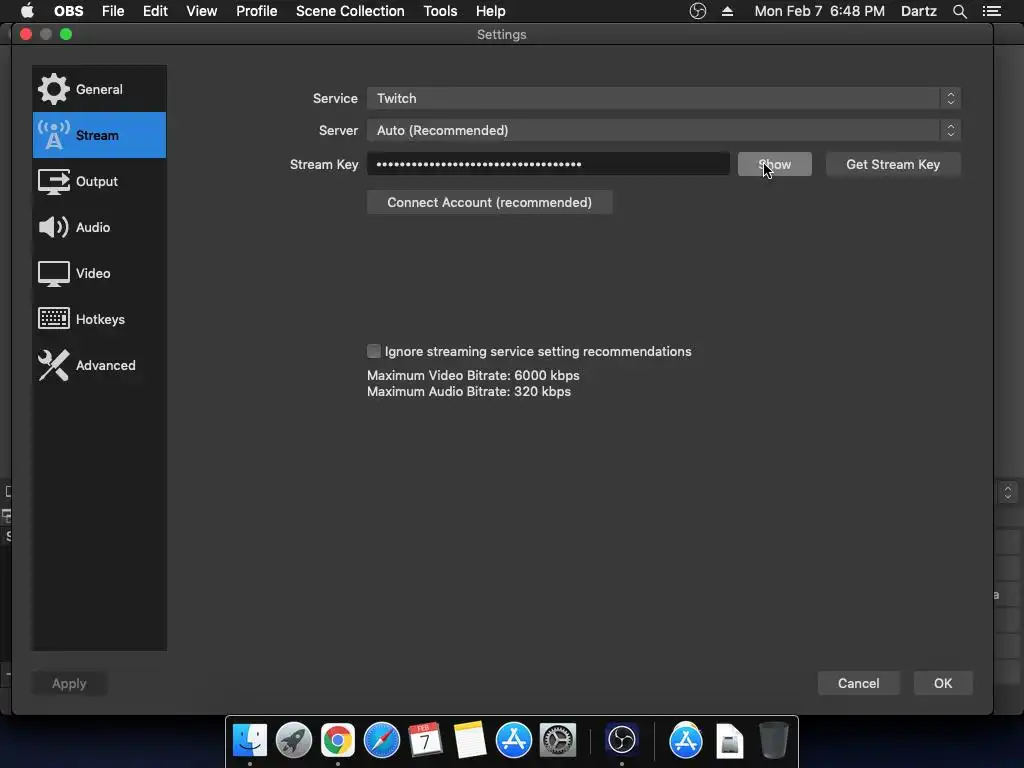Click the eject icon in menu bar
1024x768 pixels.
(x=728, y=11)
